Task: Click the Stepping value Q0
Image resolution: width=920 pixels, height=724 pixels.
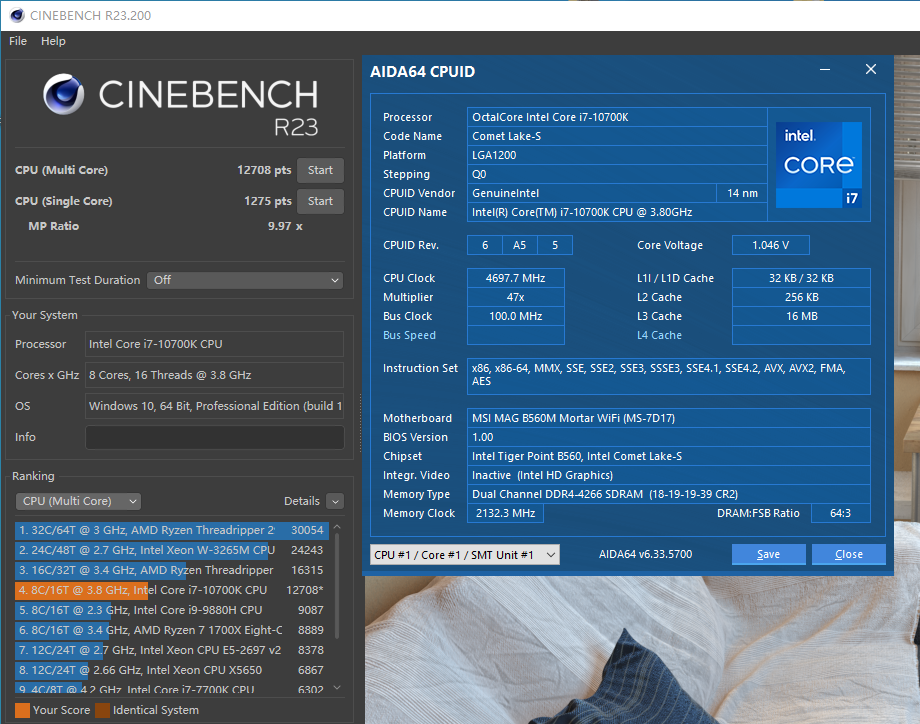Action: pyautogui.click(x=617, y=174)
